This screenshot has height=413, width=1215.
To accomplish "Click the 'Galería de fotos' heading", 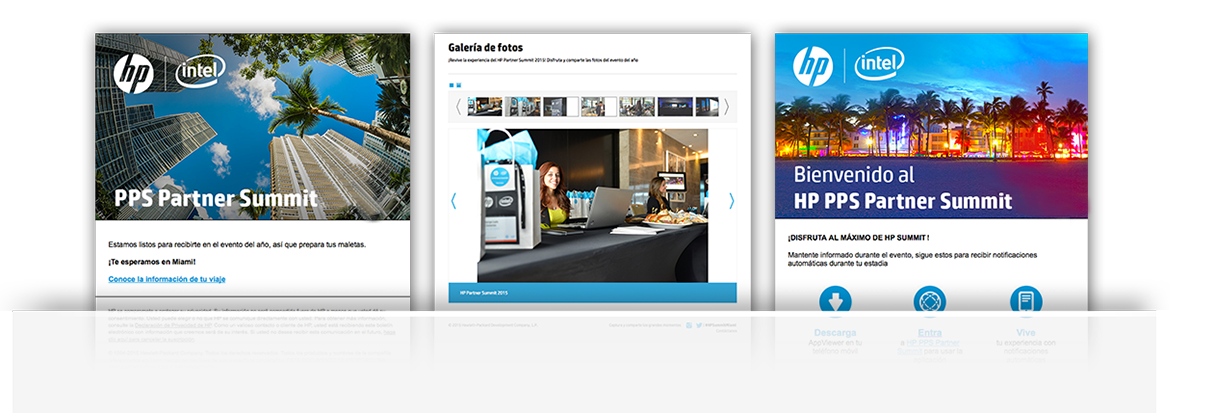I will [485, 47].
